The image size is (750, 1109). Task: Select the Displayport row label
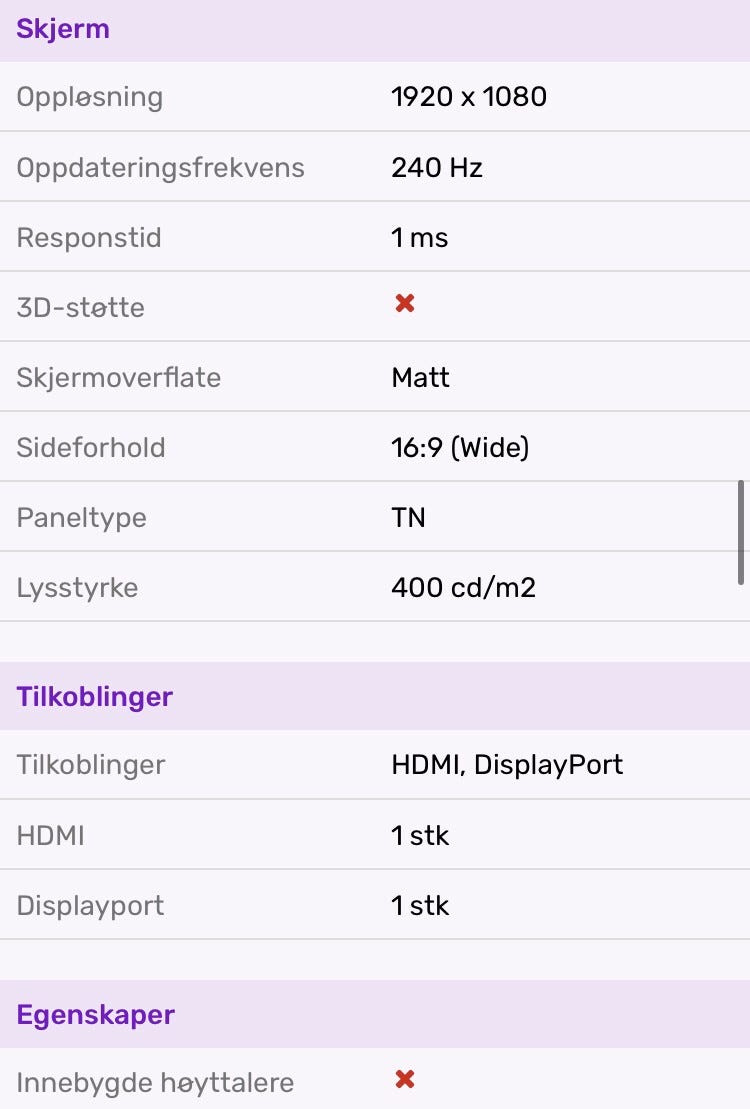coord(90,906)
